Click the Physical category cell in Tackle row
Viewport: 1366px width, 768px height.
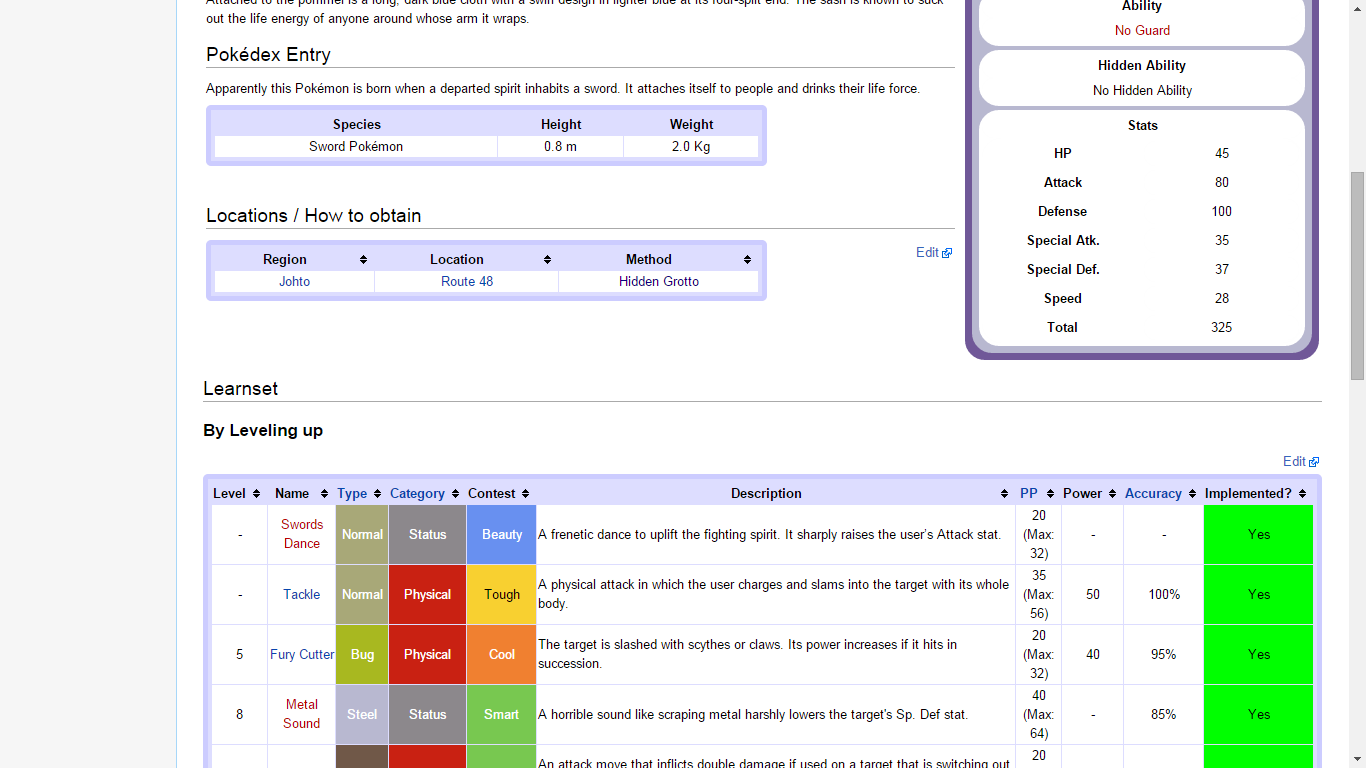[x=427, y=595]
